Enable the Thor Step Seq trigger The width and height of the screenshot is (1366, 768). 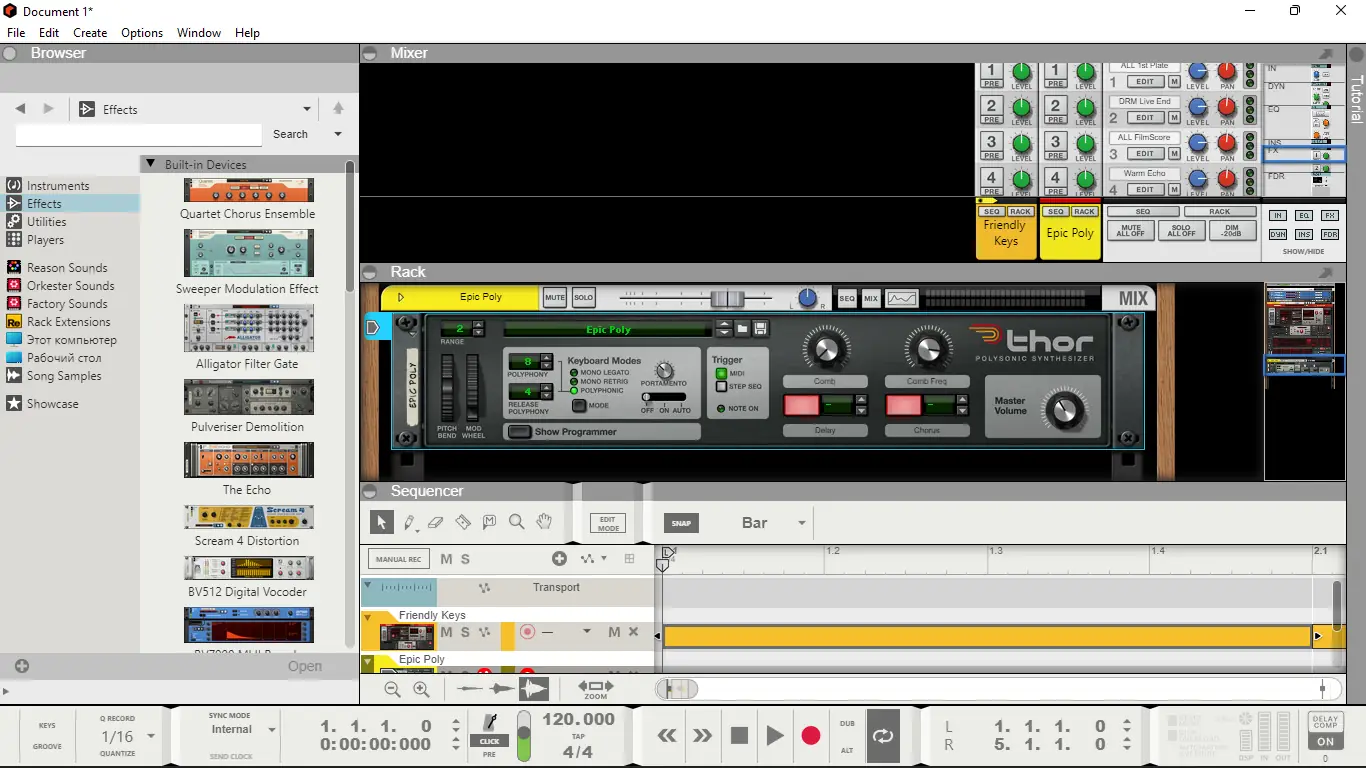click(721, 386)
